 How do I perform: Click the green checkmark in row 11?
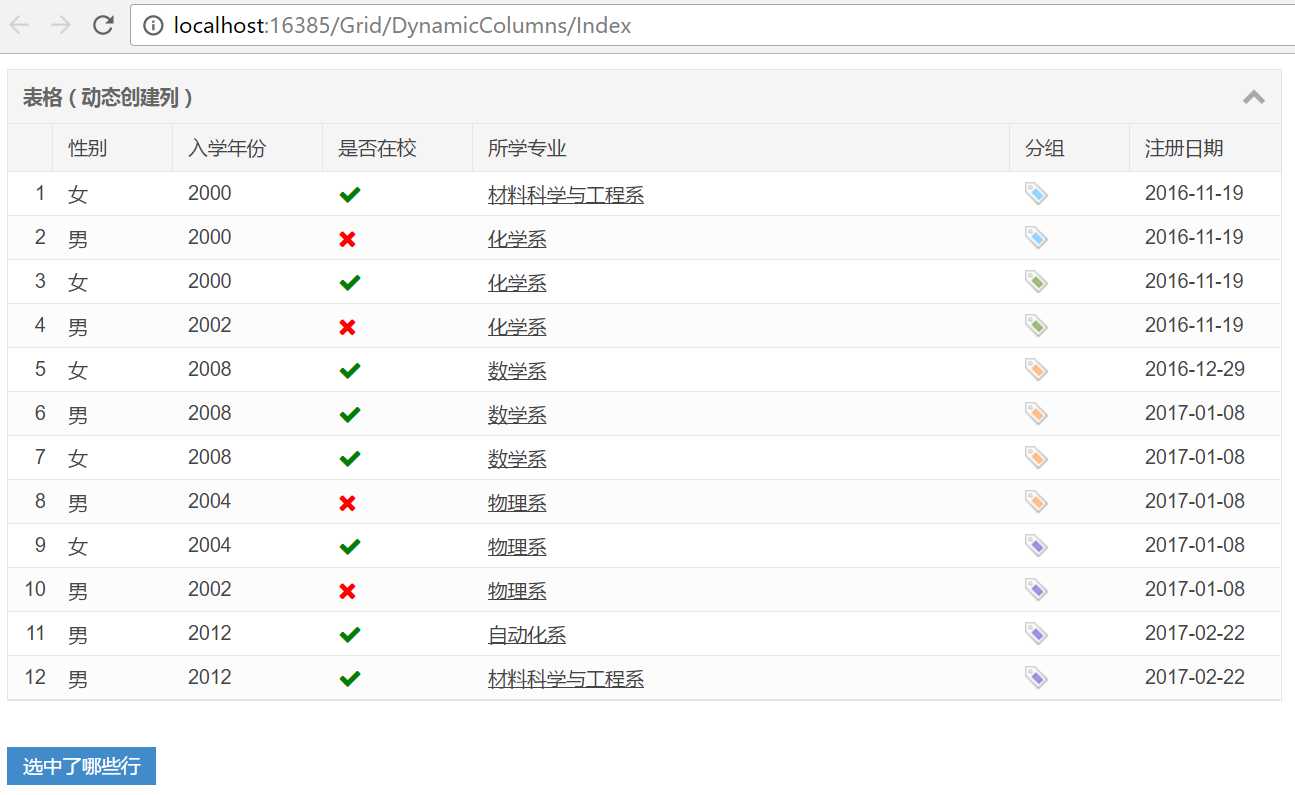[349, 635]
